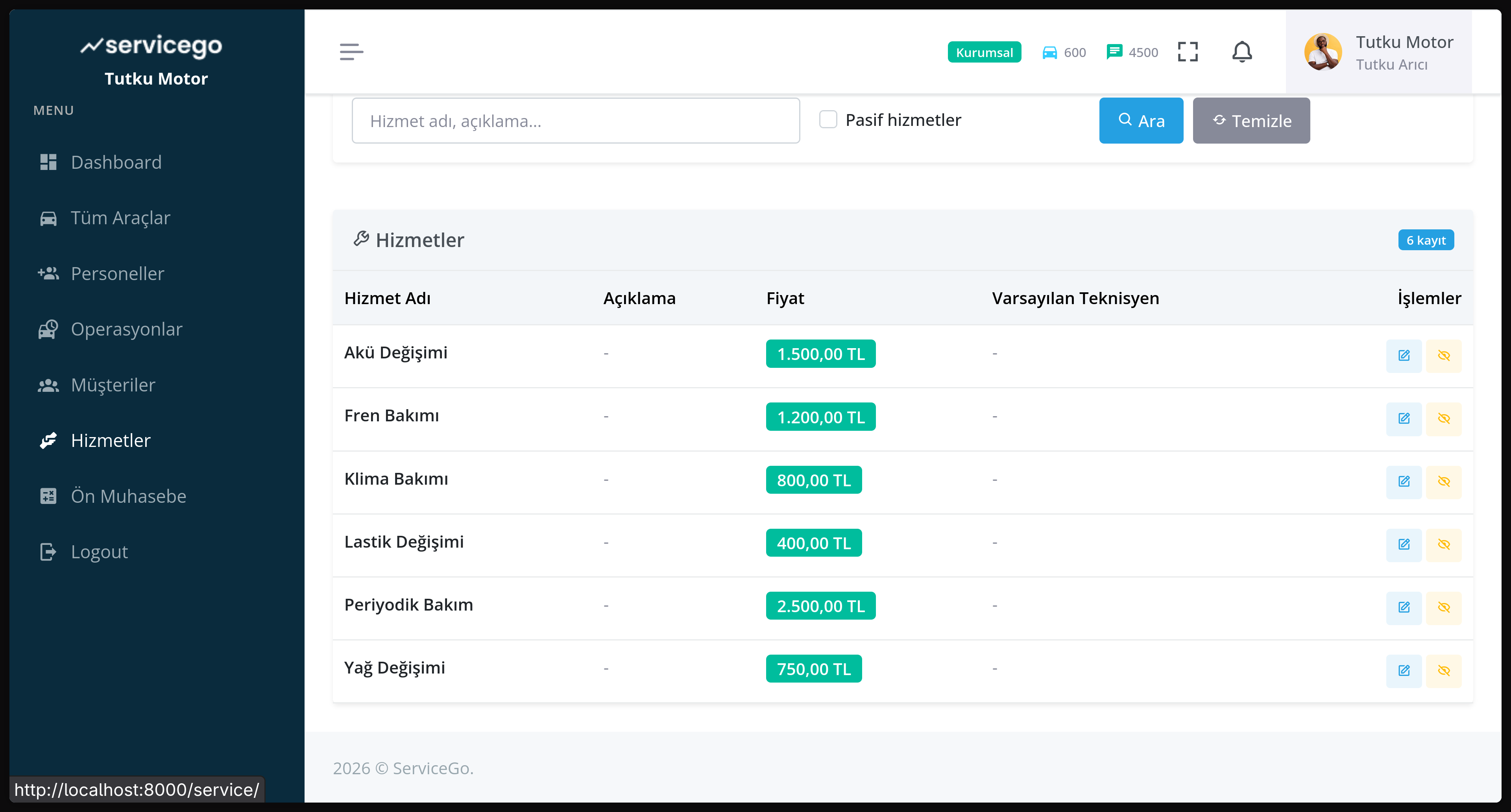
Task: Click the Ara search button
Action: click(x=1141, y=120)
